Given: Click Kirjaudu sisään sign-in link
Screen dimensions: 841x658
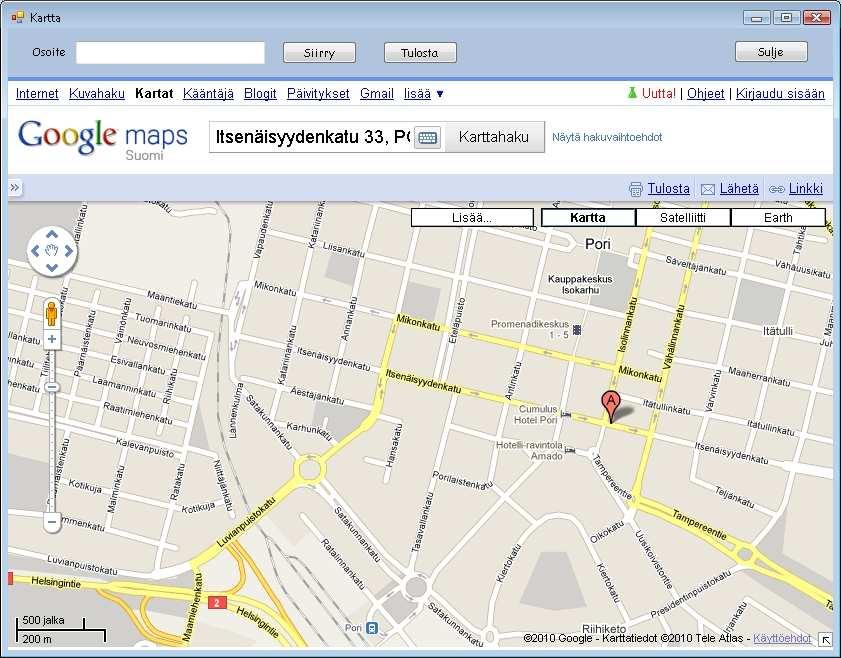Looking at the screenshot, I should [x=780, y=93].
